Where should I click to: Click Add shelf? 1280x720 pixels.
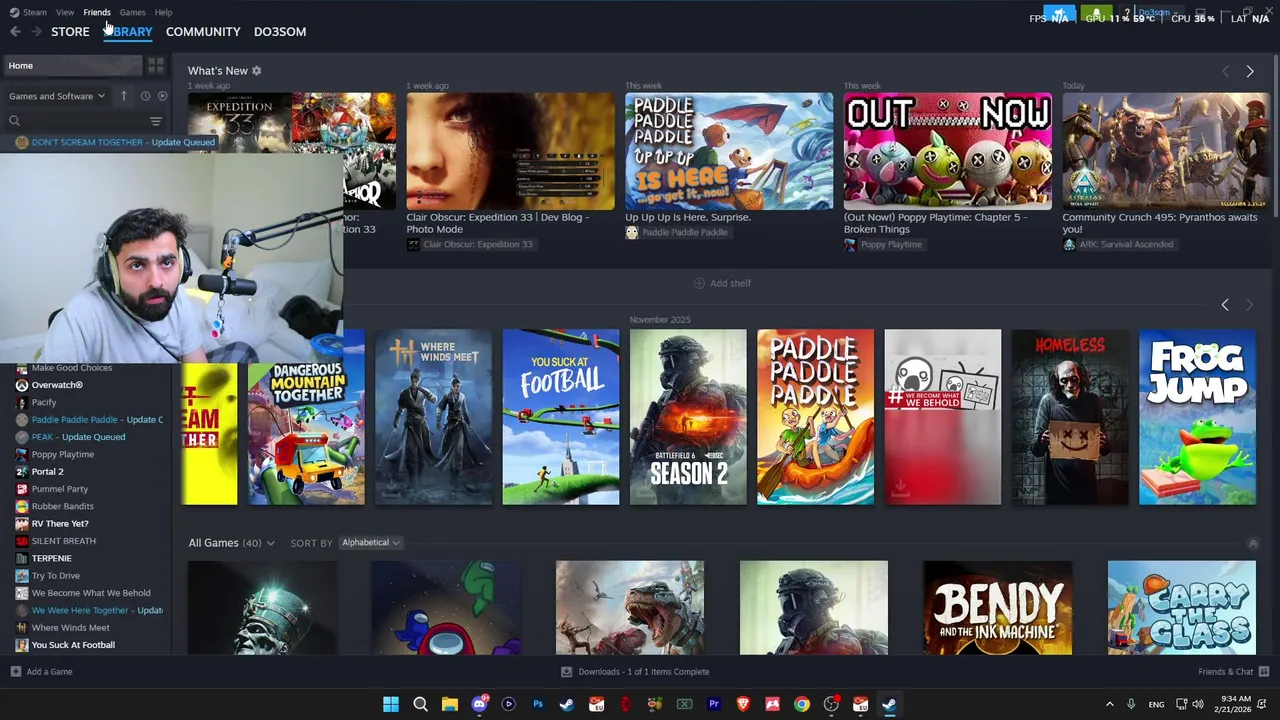click(x=722, y=283)
